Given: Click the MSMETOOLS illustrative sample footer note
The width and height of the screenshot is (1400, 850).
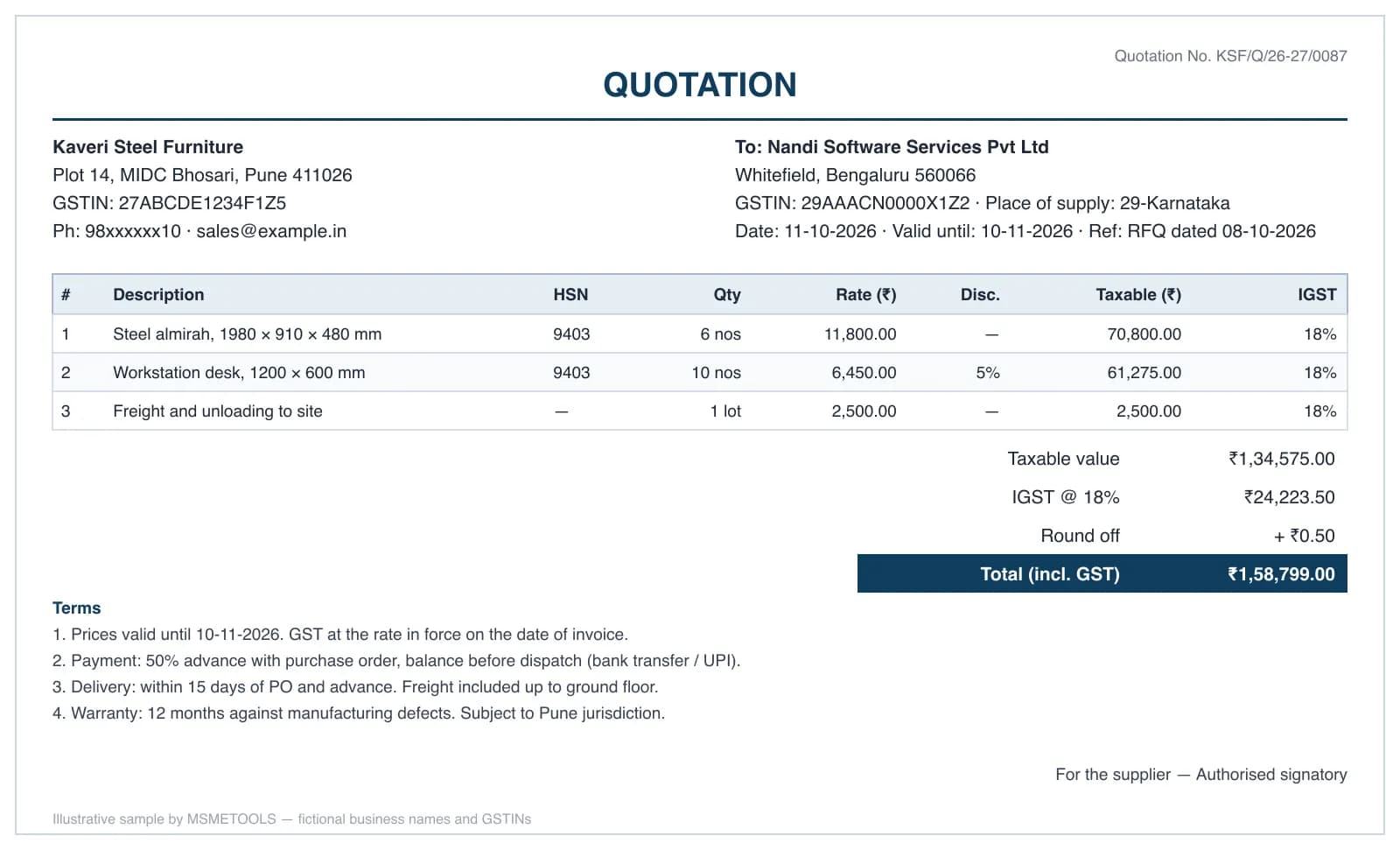Looking at the screenshot, I should [292, 819].
